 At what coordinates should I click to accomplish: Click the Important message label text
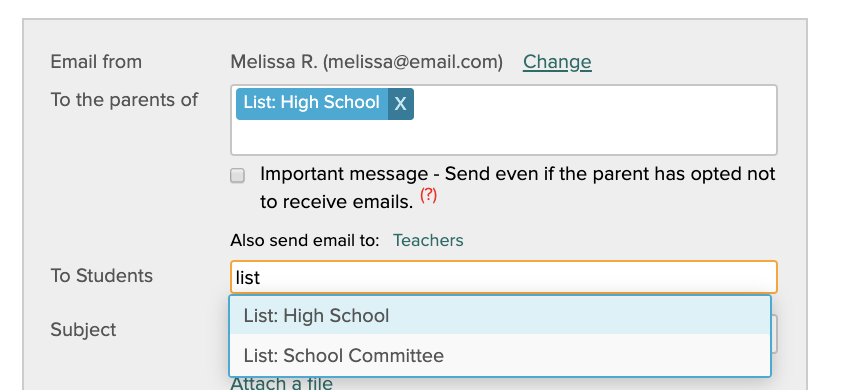518,174
